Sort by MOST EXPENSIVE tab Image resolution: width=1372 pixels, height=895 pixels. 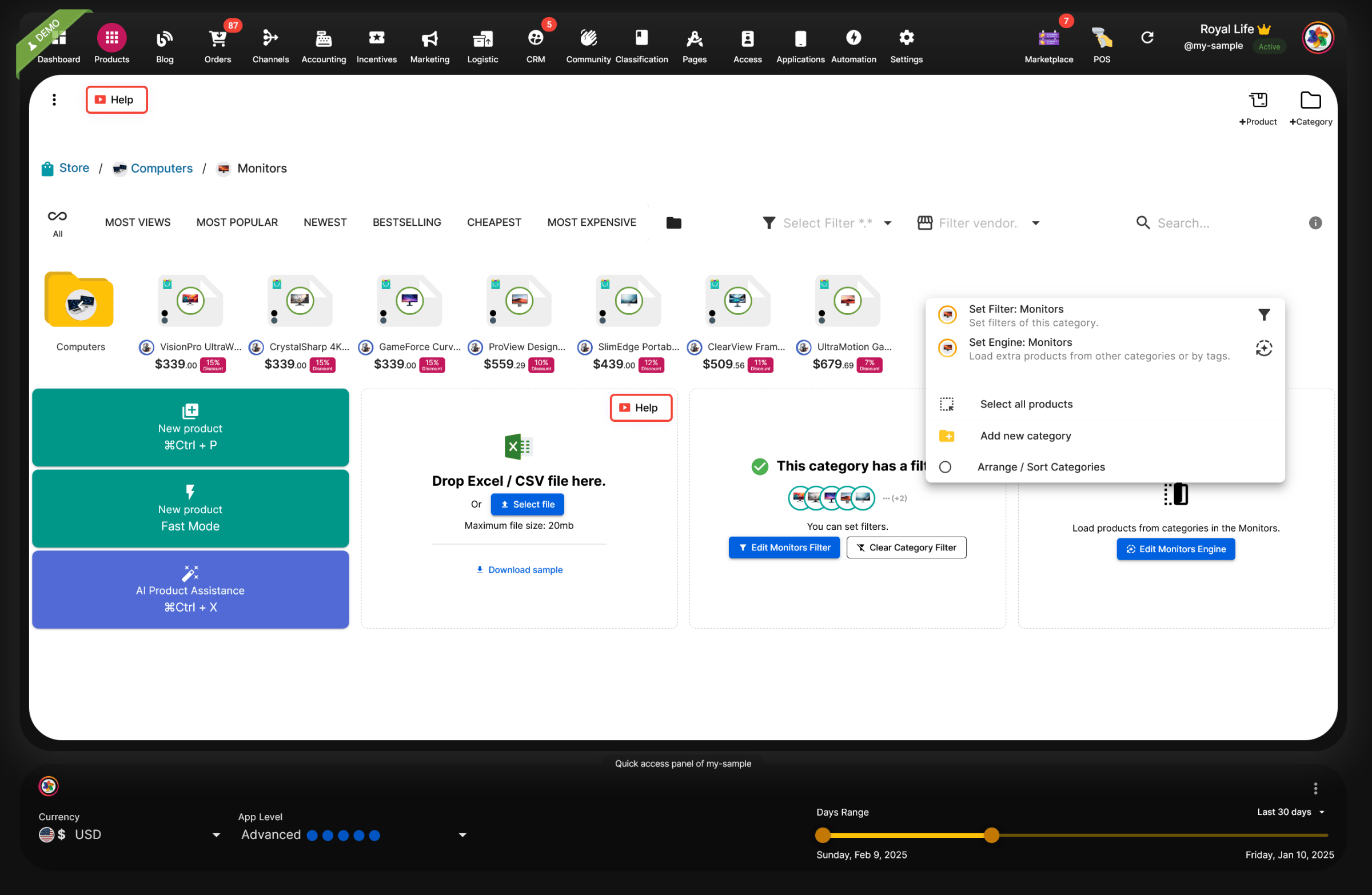coord(592,222)
